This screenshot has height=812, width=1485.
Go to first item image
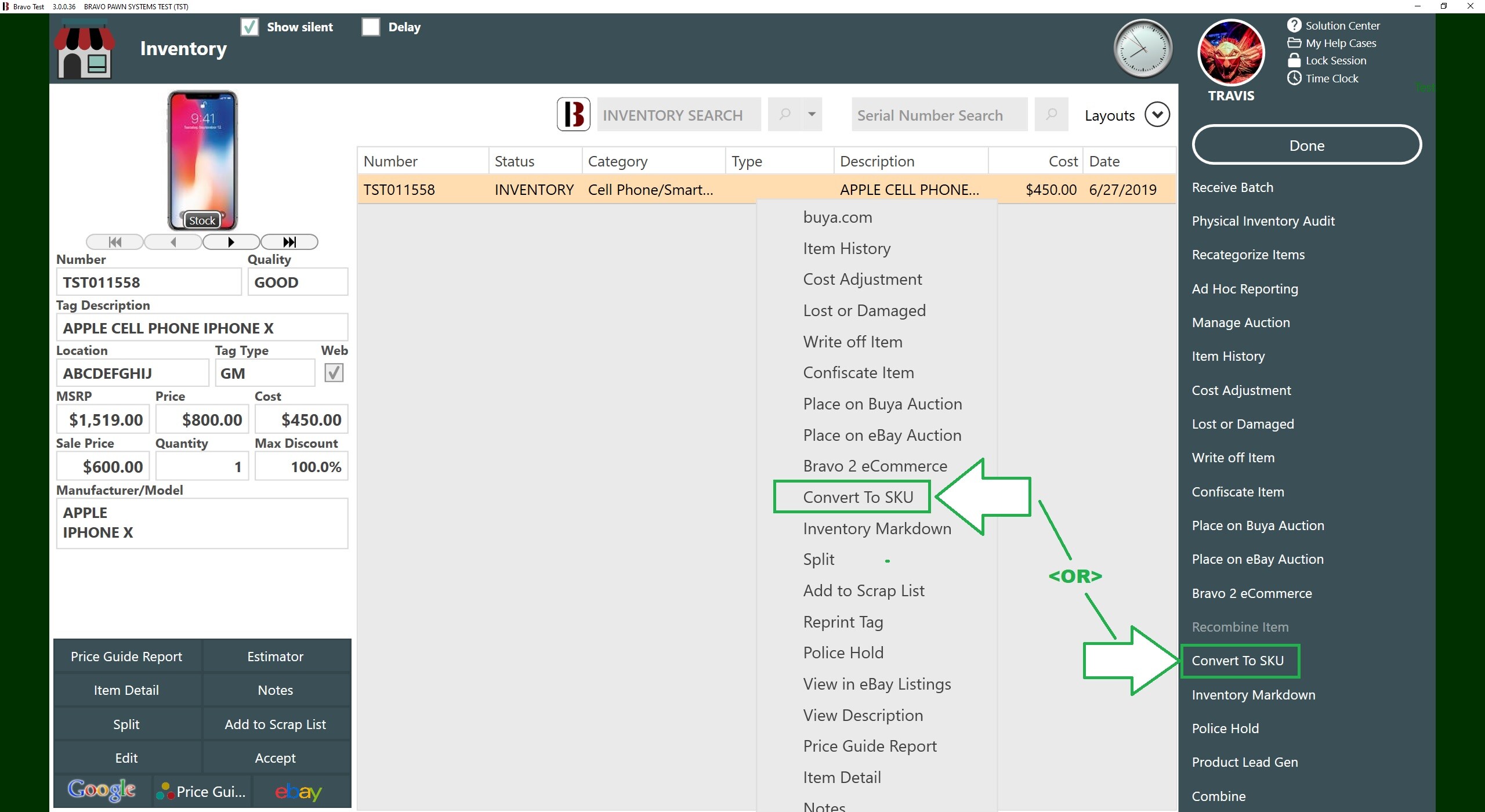tap(115, 242)
